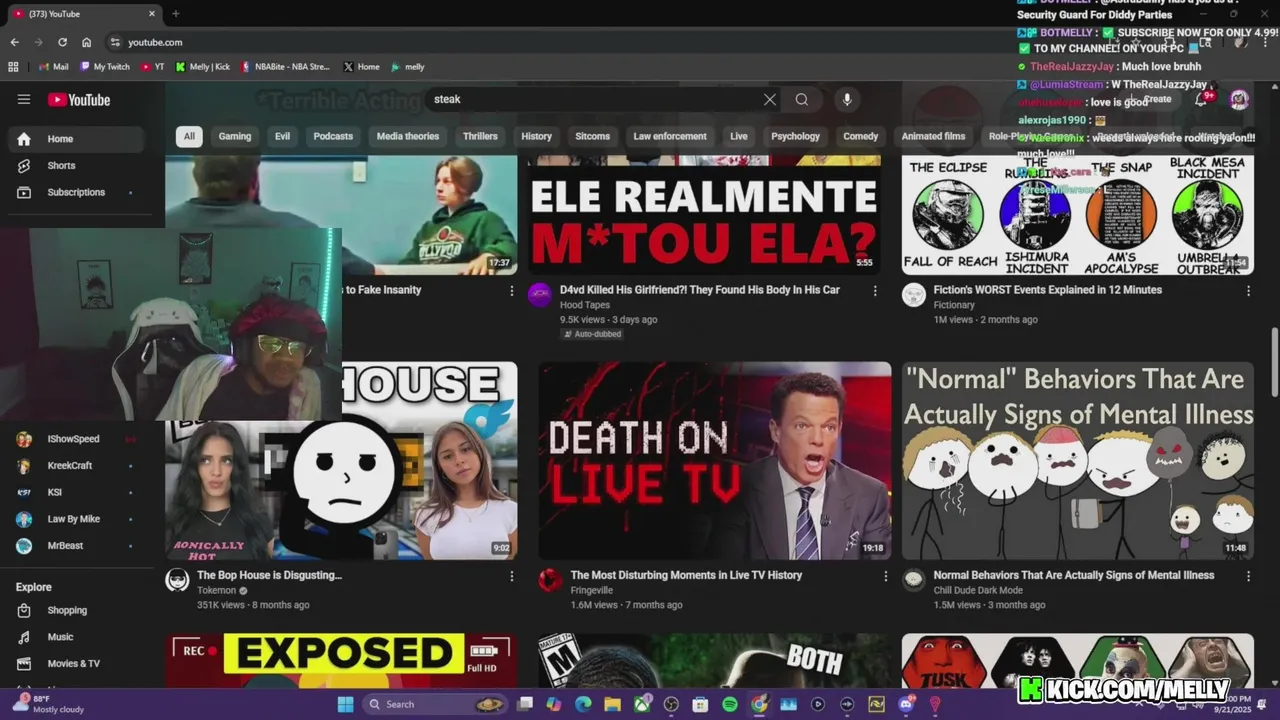Open the notifications bell
1280x720 pixels.
click(x=1201, y=99)
